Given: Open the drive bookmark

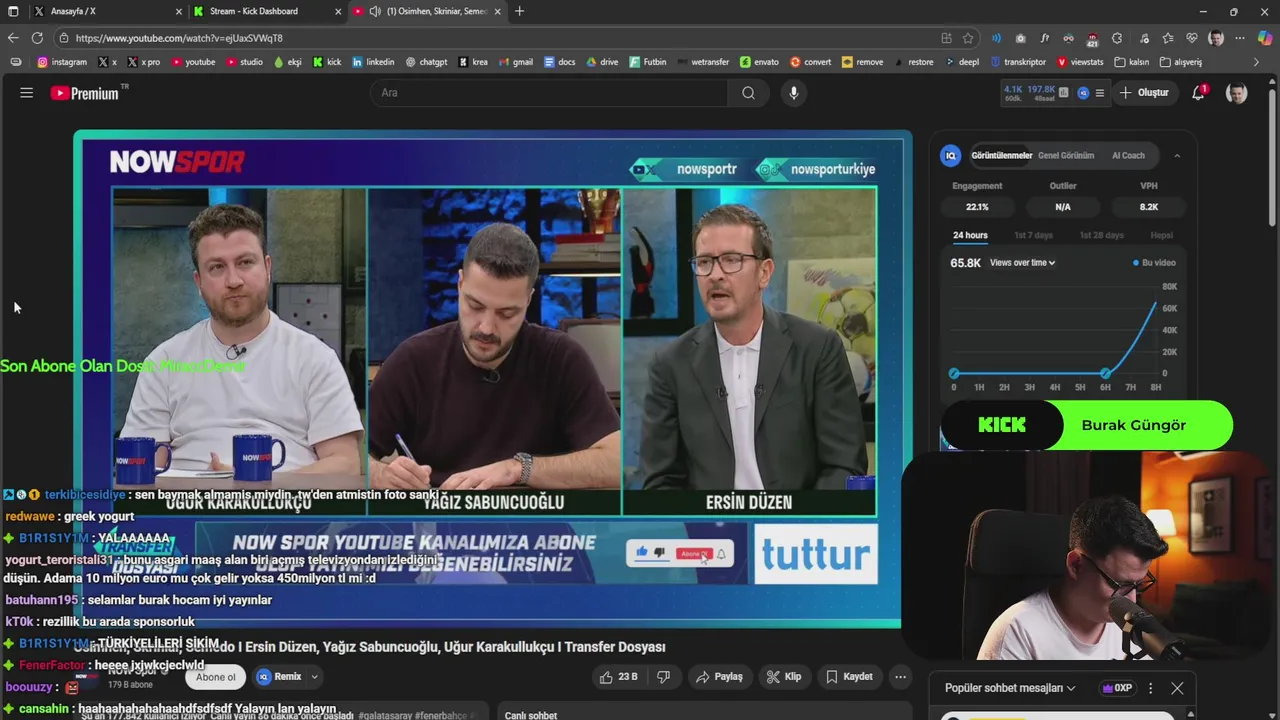Looking at the screenshot, I should 602,62.
